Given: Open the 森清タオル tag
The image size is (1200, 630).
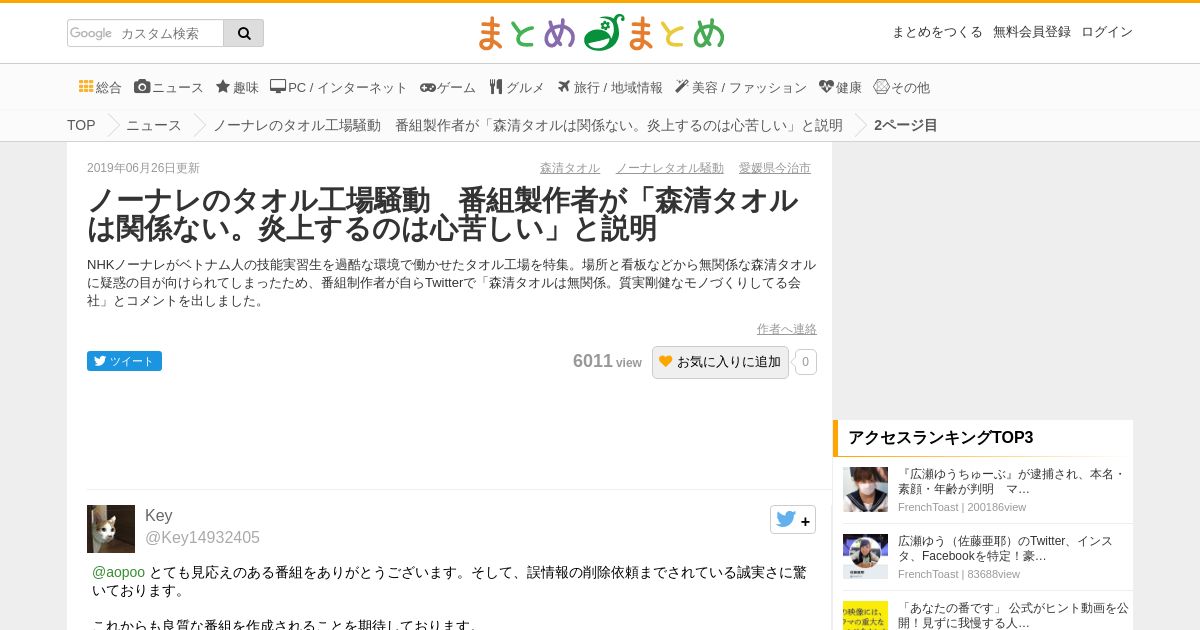Looking at the screenshot, I should pyautogui.click(x=570, y=168).
